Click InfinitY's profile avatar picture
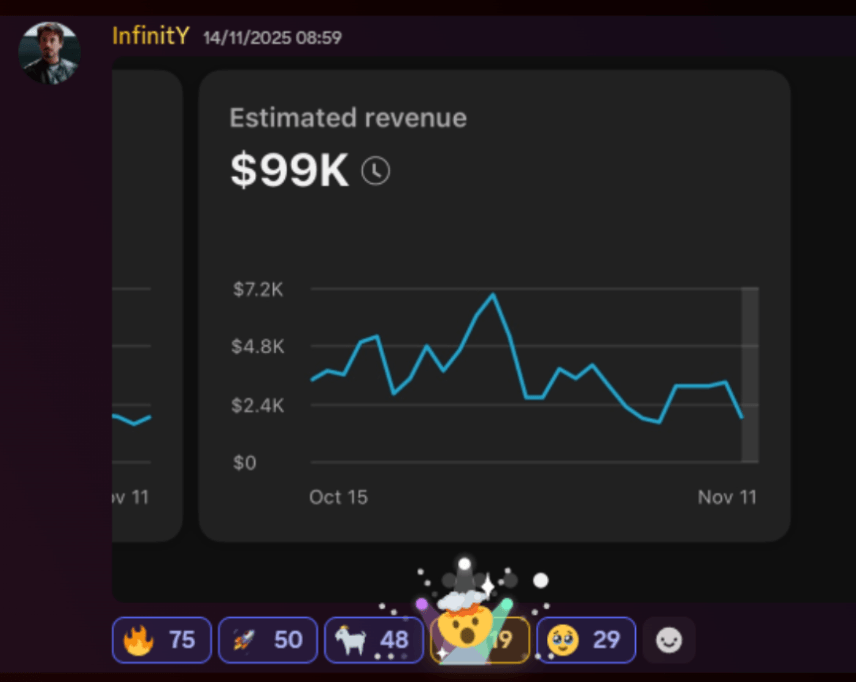 tap(49, 52)
